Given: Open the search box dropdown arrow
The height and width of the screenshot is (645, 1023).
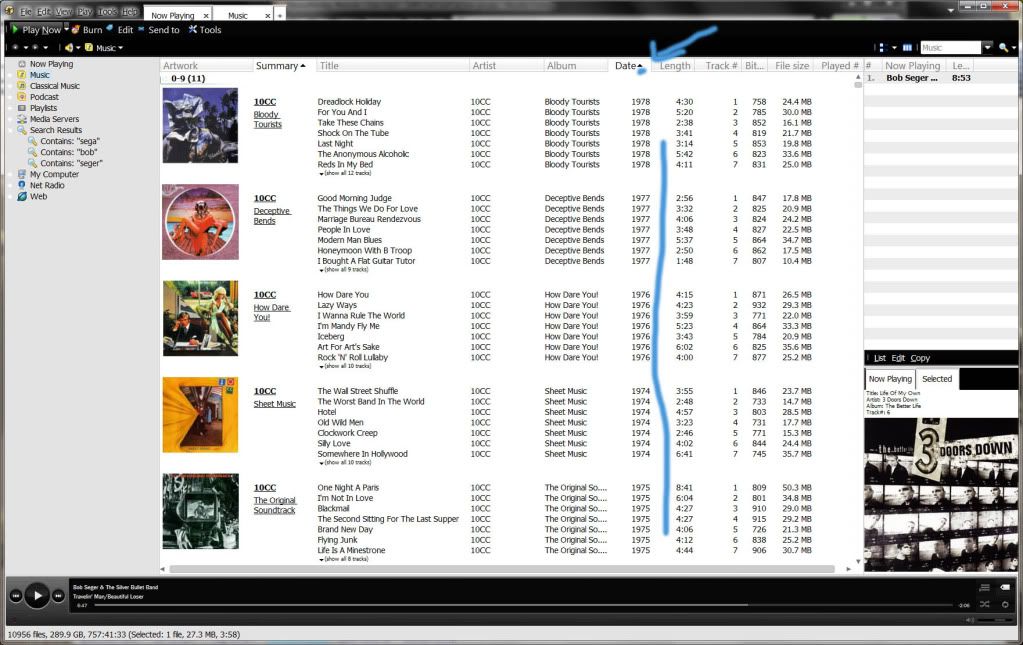Looking at the screenshot, I should pos(988,47).
